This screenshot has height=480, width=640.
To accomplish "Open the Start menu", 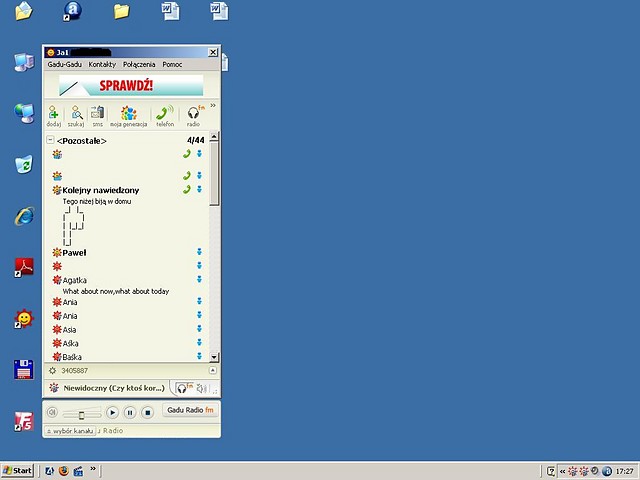I will [17, 471].
